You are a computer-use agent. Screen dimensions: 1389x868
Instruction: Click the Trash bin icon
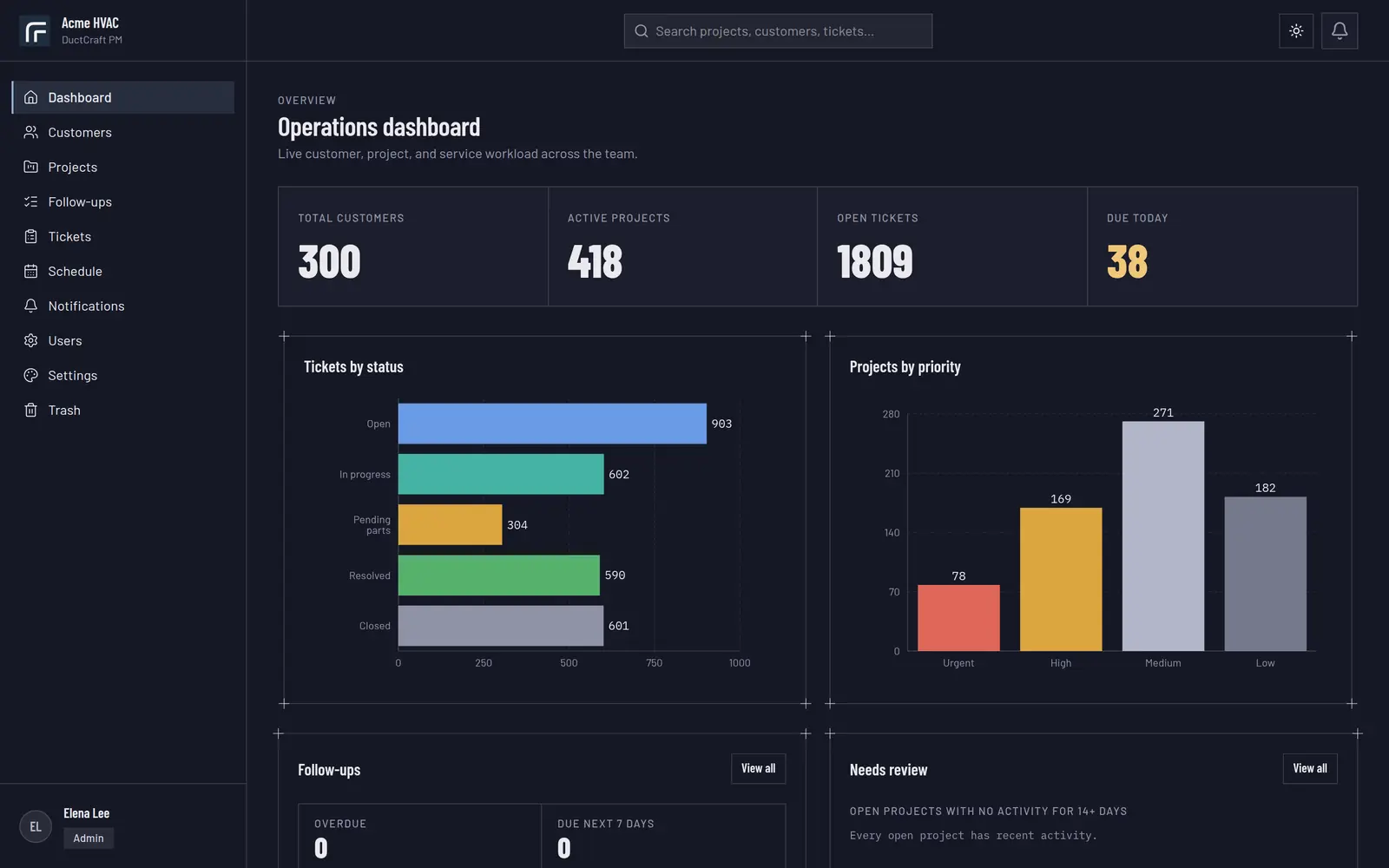pyautogui.click(x=31, y=410)
